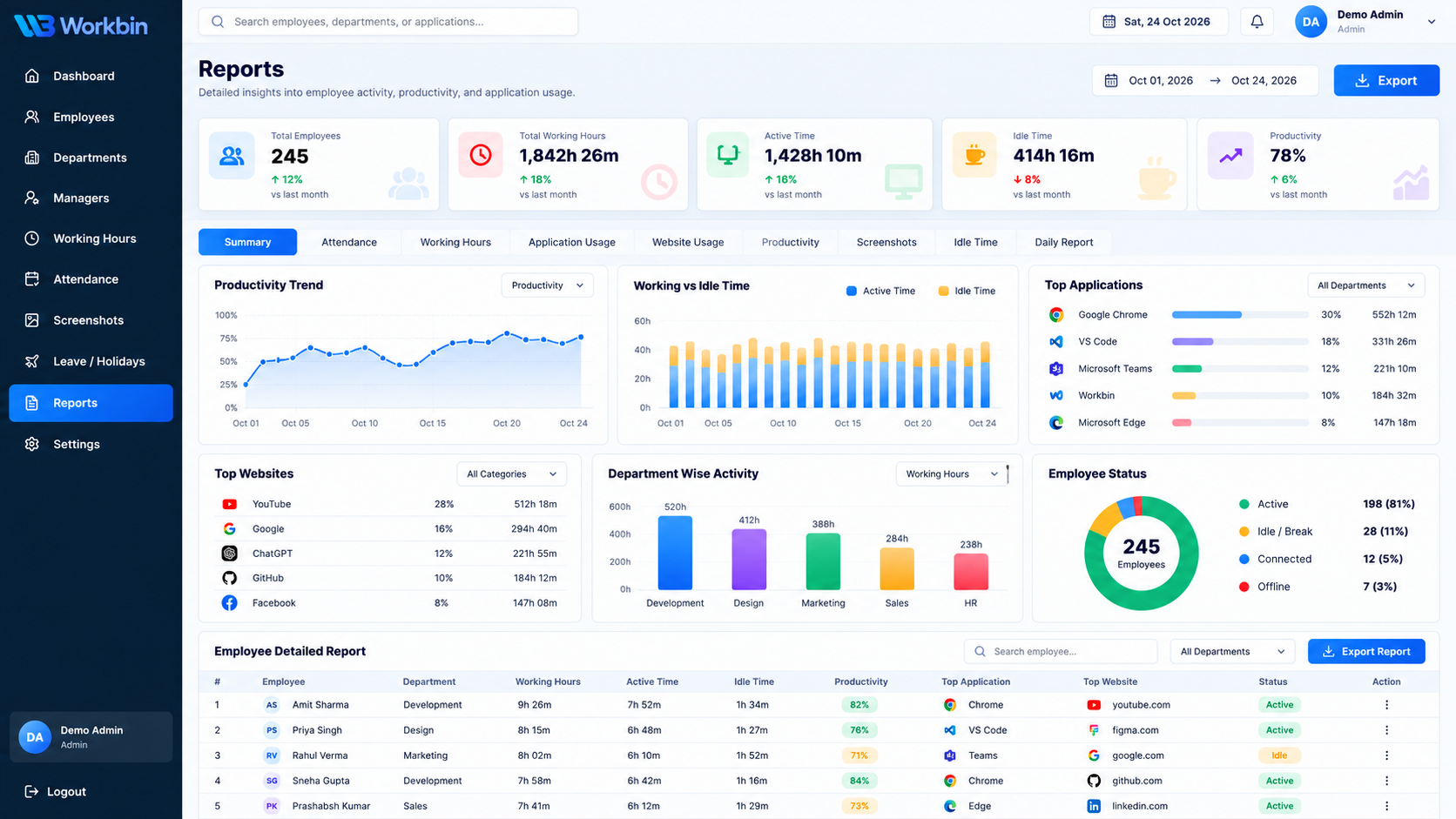Screen dimensions: 1456x819
Task: Click the Google Chrome icon in Top Applications
Action: click(1056, 315)
